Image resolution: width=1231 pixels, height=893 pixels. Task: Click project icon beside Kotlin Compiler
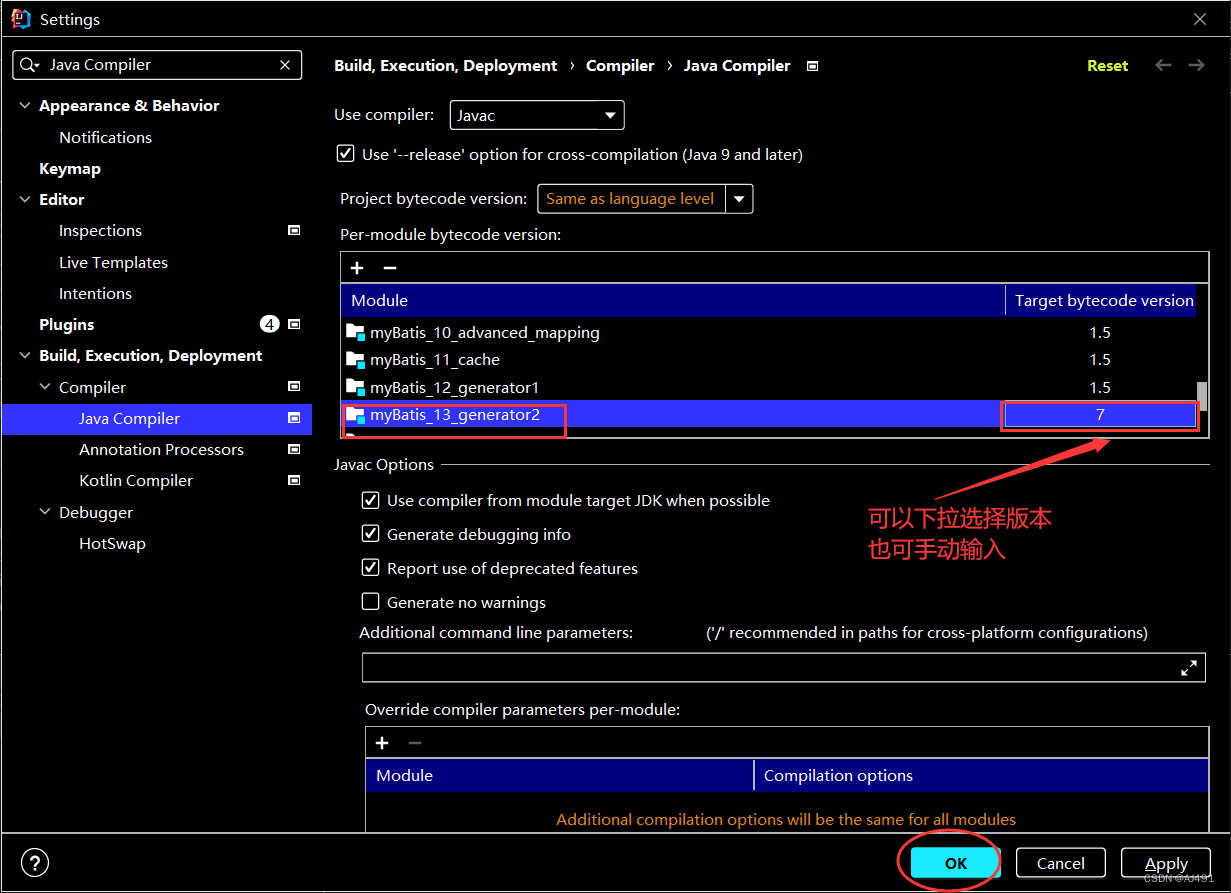(294, 480)
